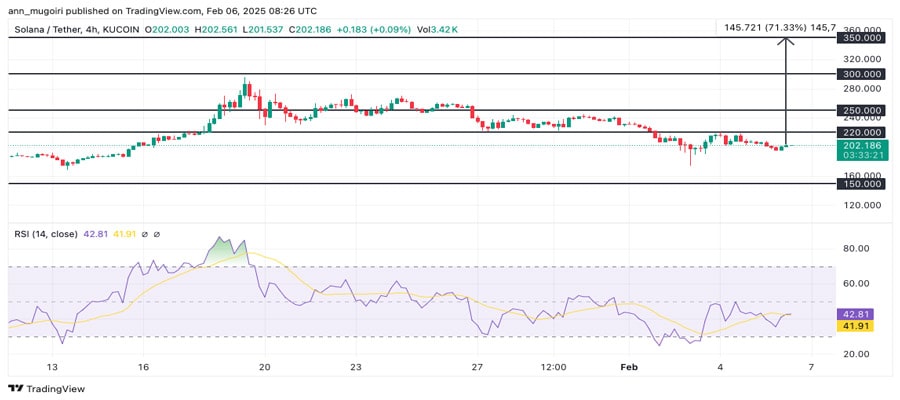Click the Feb label on time axis
Image resolution: width=900 pixels, height=400 pixels.
click(629, 367)
